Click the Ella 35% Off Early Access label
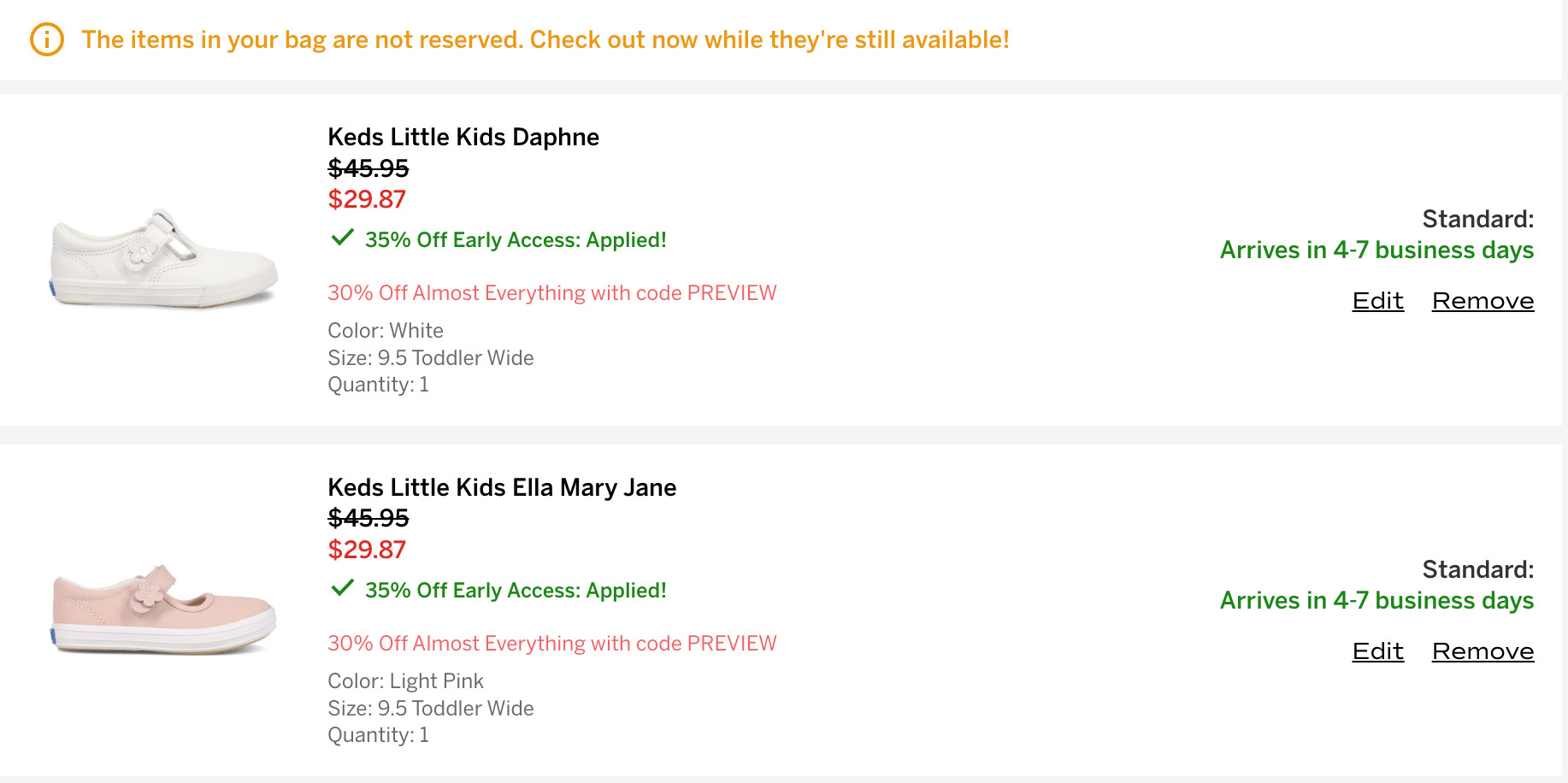 click(516, 591)
